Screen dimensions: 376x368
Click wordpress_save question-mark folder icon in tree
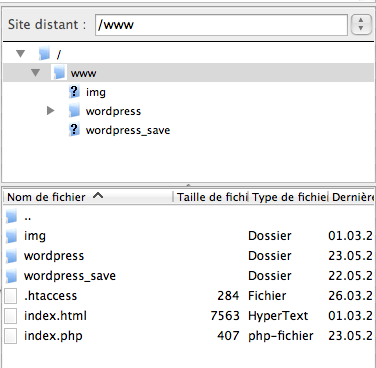pos(74,130)
